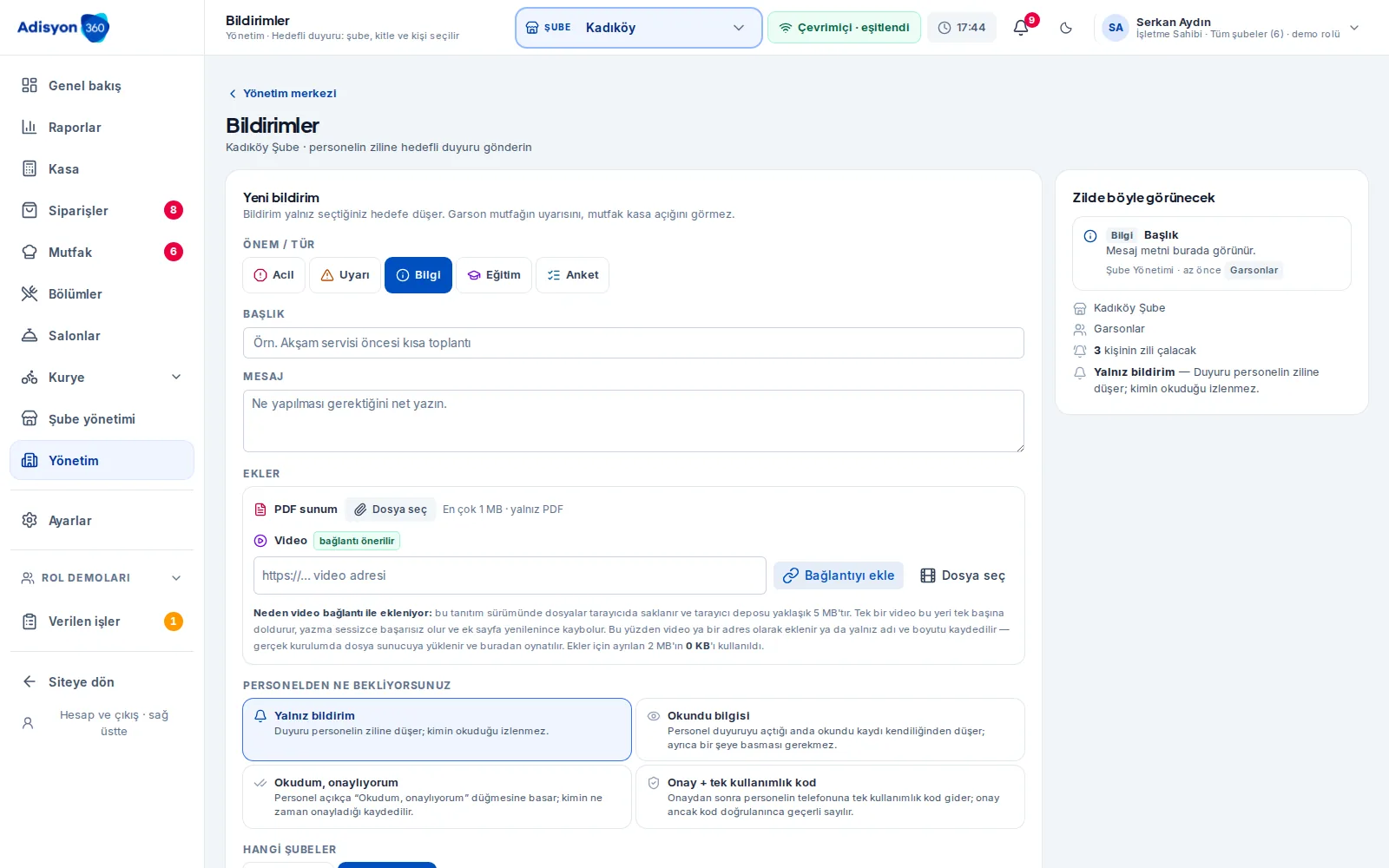Open the notifications bell with 9 badge
This screenshot has height=868, width=1389.
1022,28
